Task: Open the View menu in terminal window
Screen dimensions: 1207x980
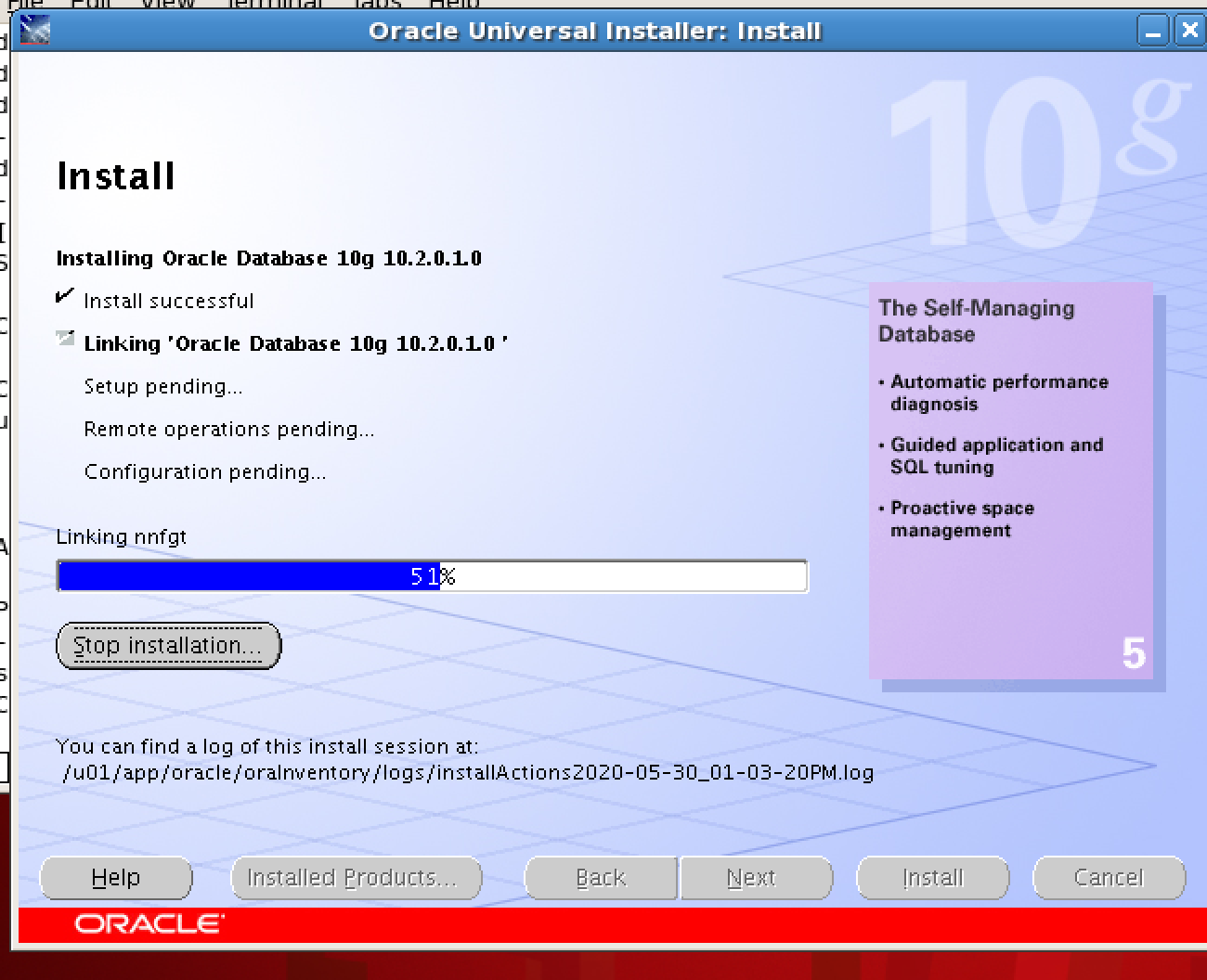Action: 168,4
